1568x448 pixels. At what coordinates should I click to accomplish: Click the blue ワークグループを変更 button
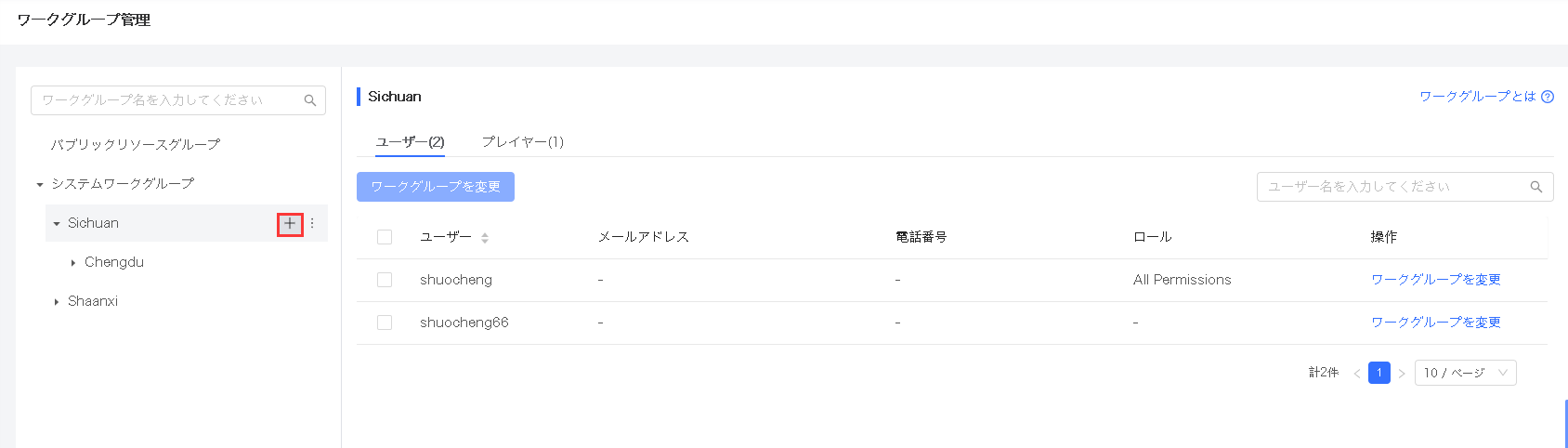436,187
